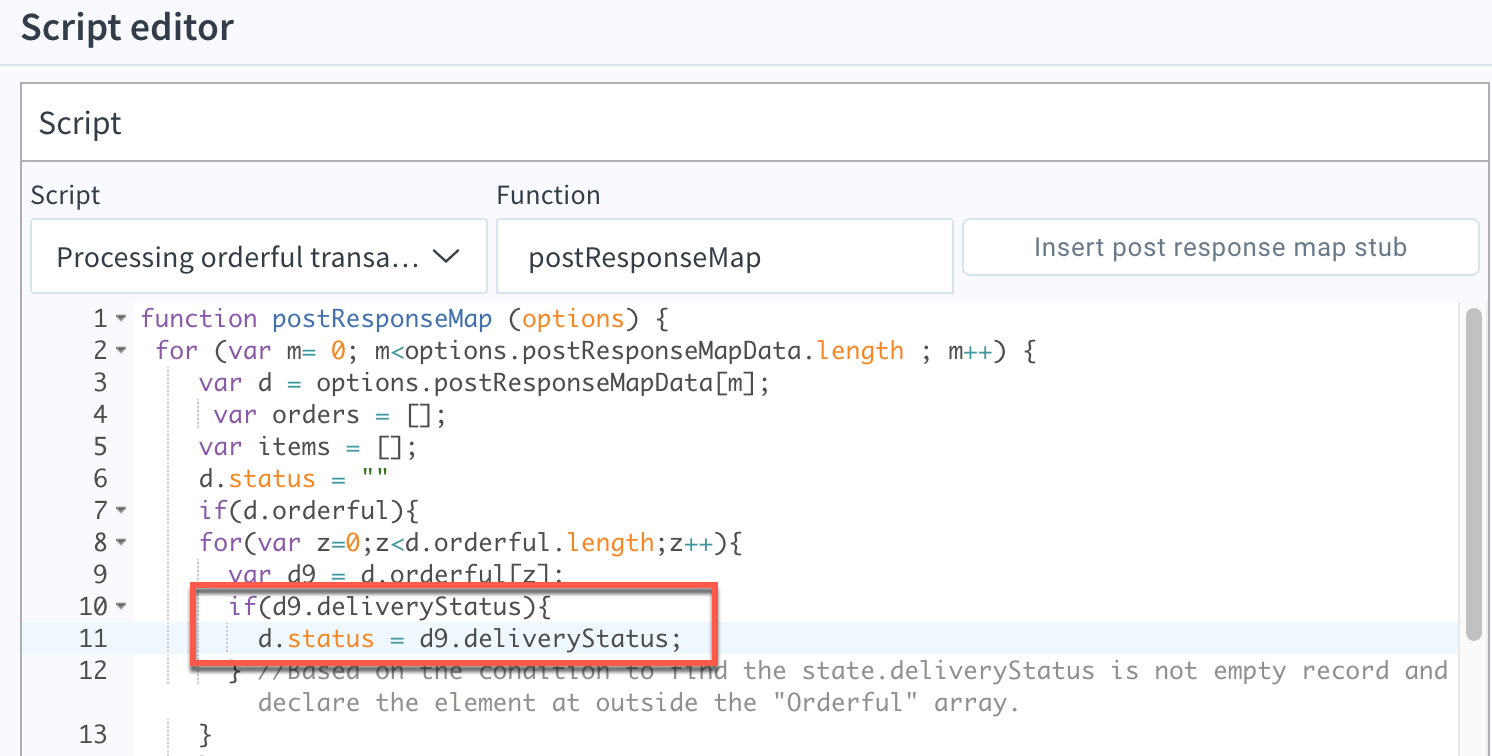Click line number 13 in gutter

92,735
